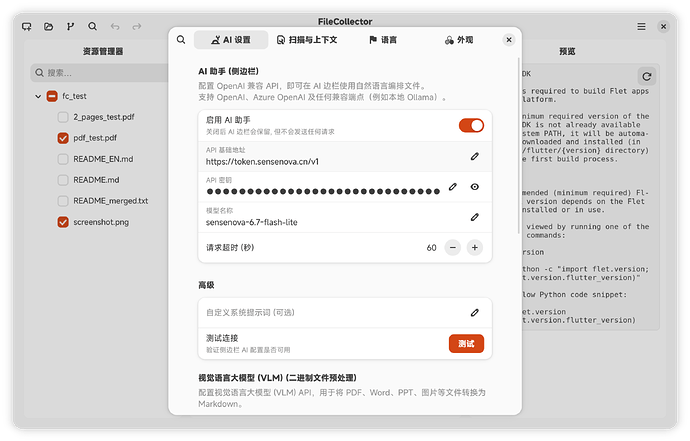Click the branch icon in the toolbar
This screenshot has height=441, width=690.
point(70,26)
